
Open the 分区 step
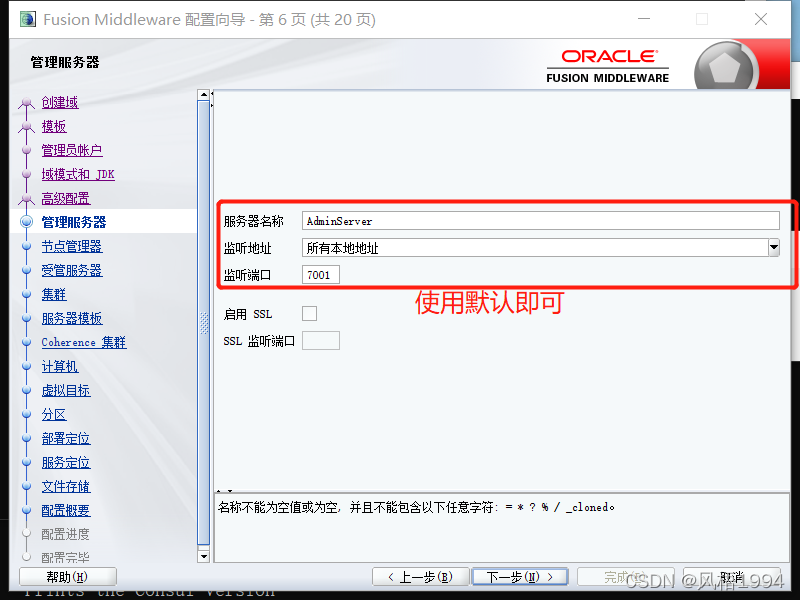[x=54, y=414]
